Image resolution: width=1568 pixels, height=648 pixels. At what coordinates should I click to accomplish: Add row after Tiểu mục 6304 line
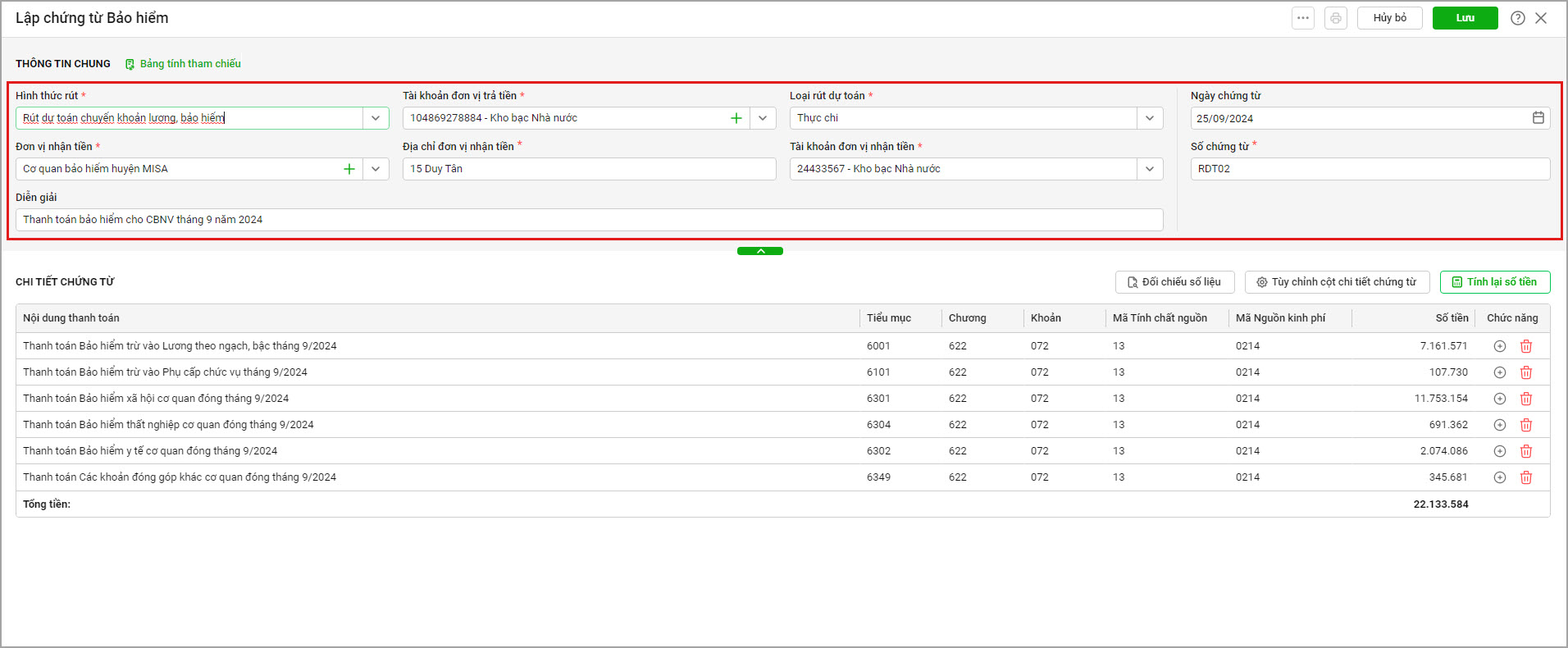[1500, 425]
